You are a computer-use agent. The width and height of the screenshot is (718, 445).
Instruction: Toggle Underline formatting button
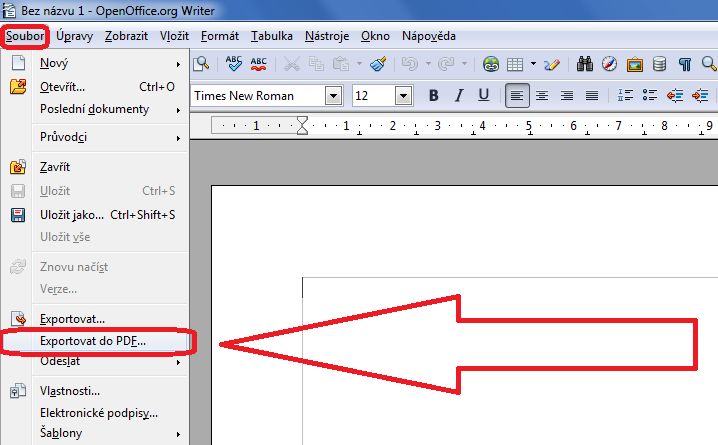tap(484, 96)
